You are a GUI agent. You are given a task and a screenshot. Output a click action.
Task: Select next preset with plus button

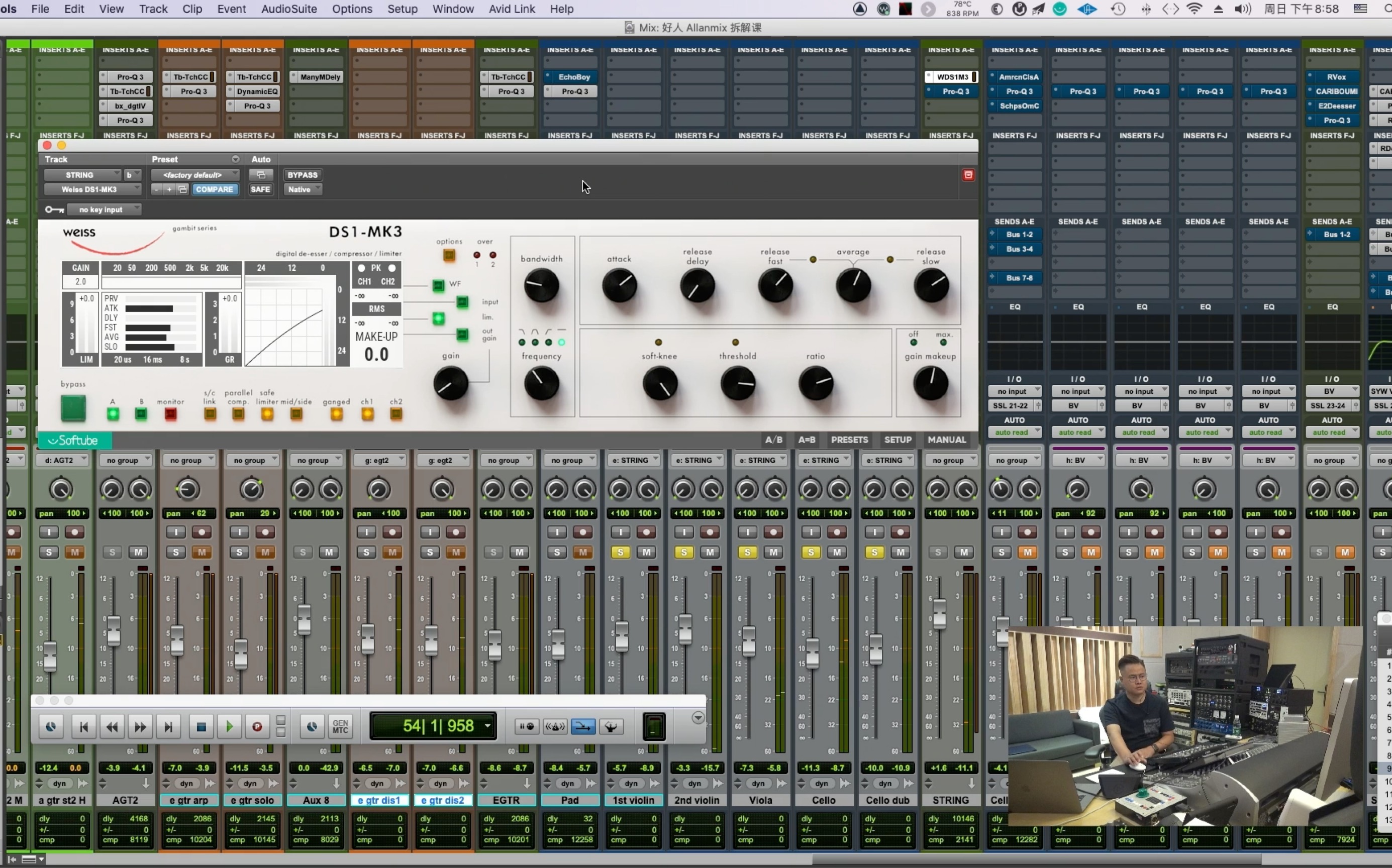tap(169, 189)
